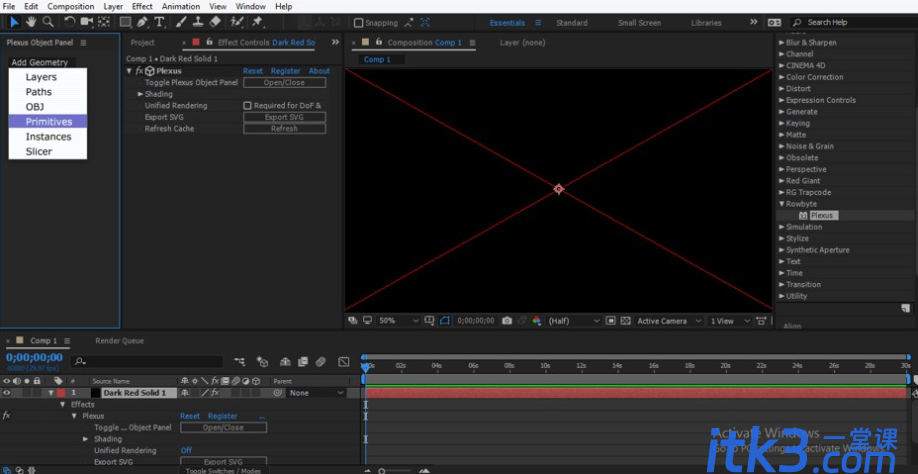Toggle Plexus effect fx in timeline
This screenshot has height=474, width=918.
[6, 415]
